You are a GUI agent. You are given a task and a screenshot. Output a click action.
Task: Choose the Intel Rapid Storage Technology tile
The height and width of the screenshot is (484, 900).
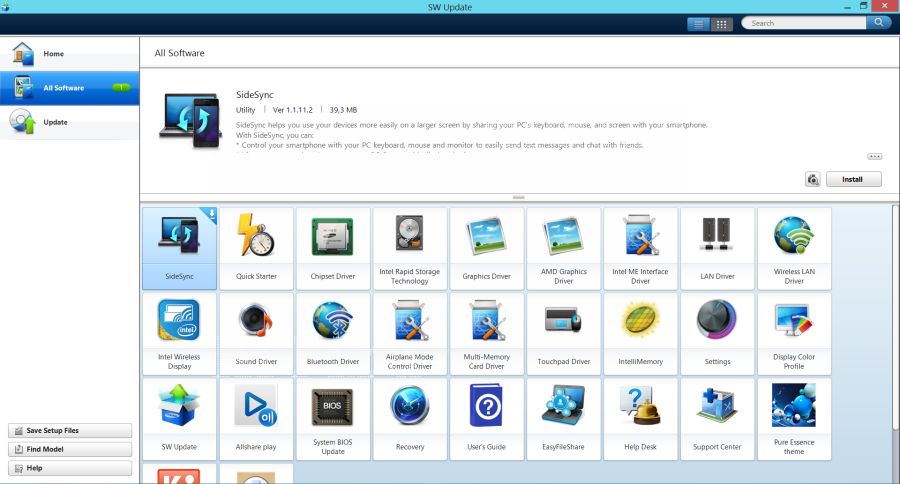pyautogui.click(x=410, y=248)
